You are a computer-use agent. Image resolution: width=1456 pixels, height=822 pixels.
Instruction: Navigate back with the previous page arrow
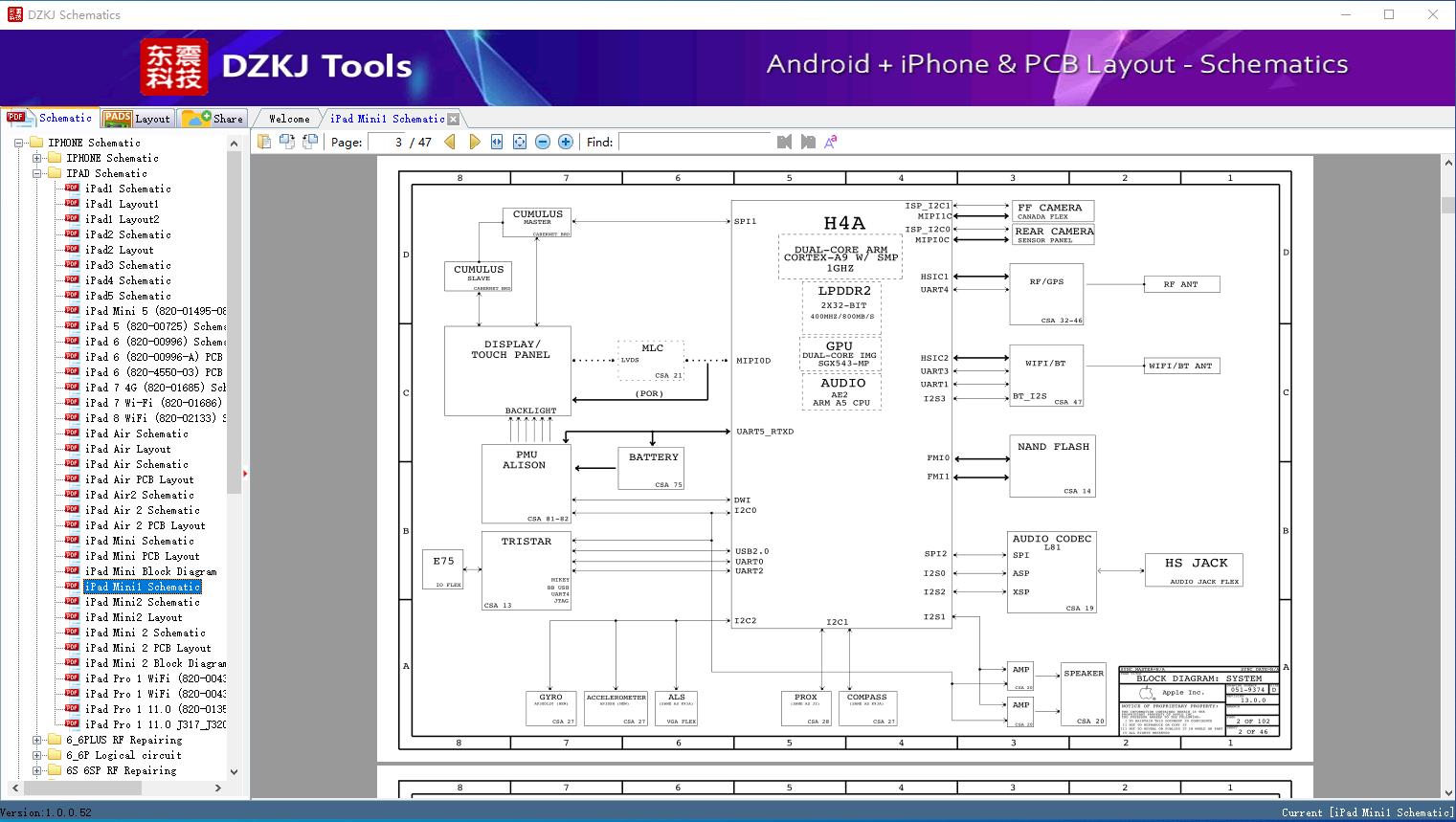451,141
